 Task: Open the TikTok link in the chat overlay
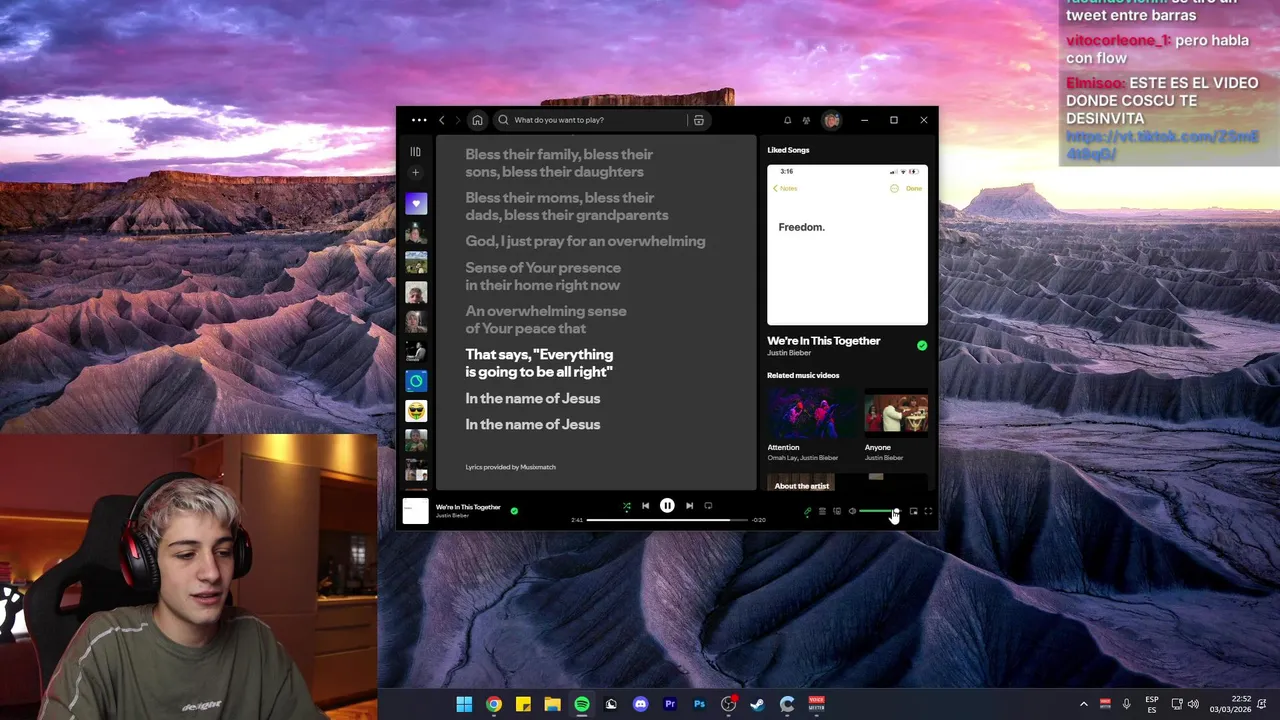(x=1162, y=146)
